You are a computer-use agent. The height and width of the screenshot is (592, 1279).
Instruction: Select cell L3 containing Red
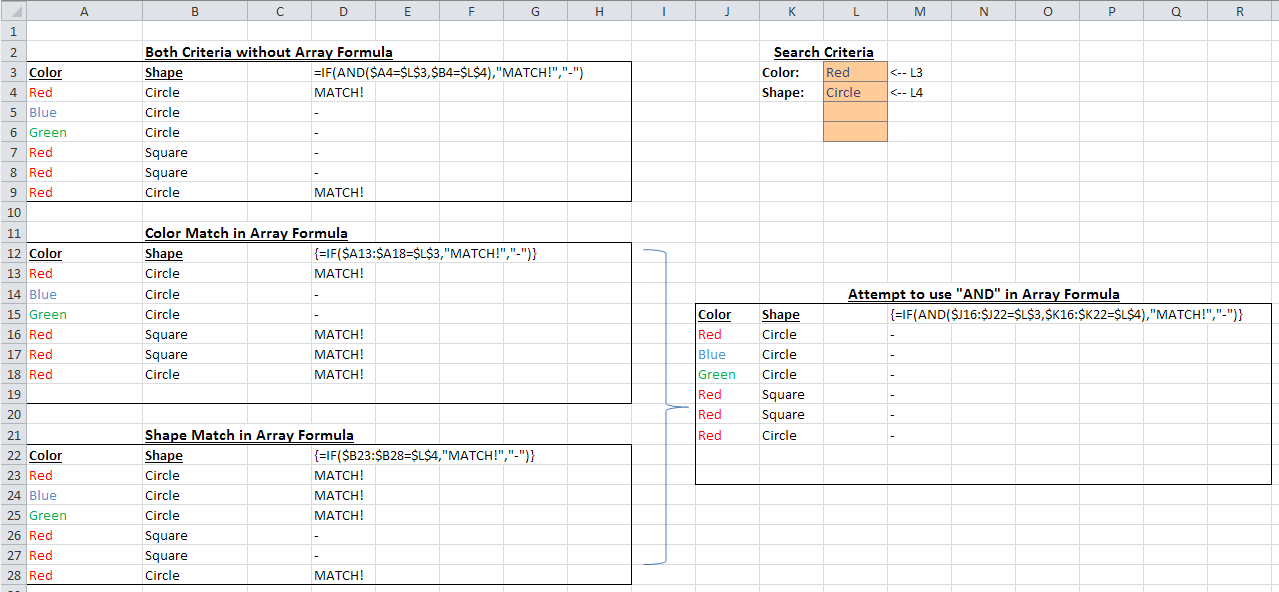[x=855, y=72]
